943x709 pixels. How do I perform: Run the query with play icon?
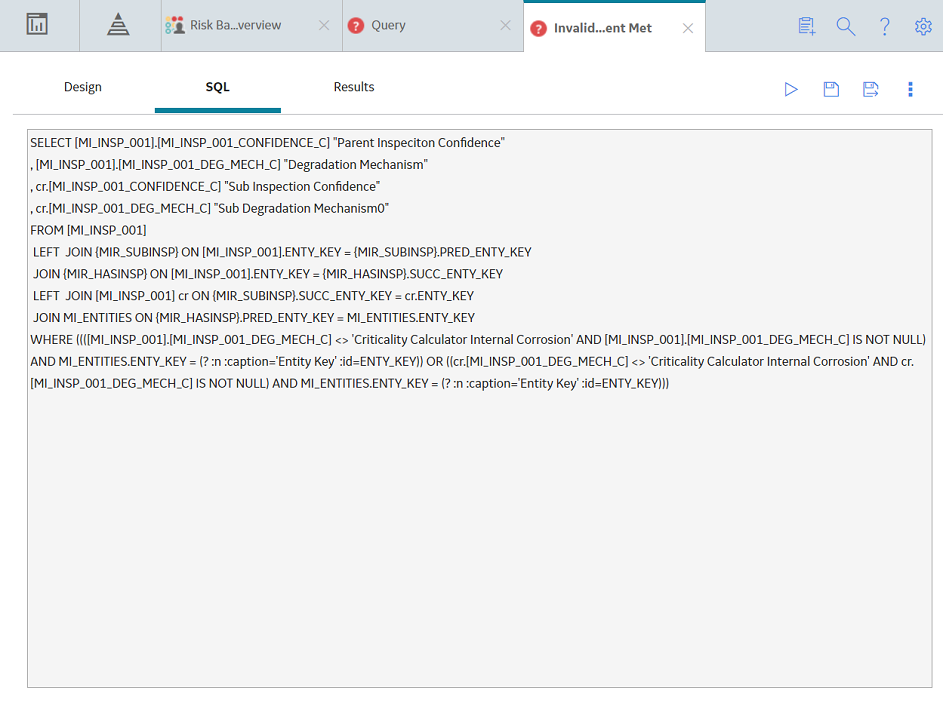[x=791, y=90]
